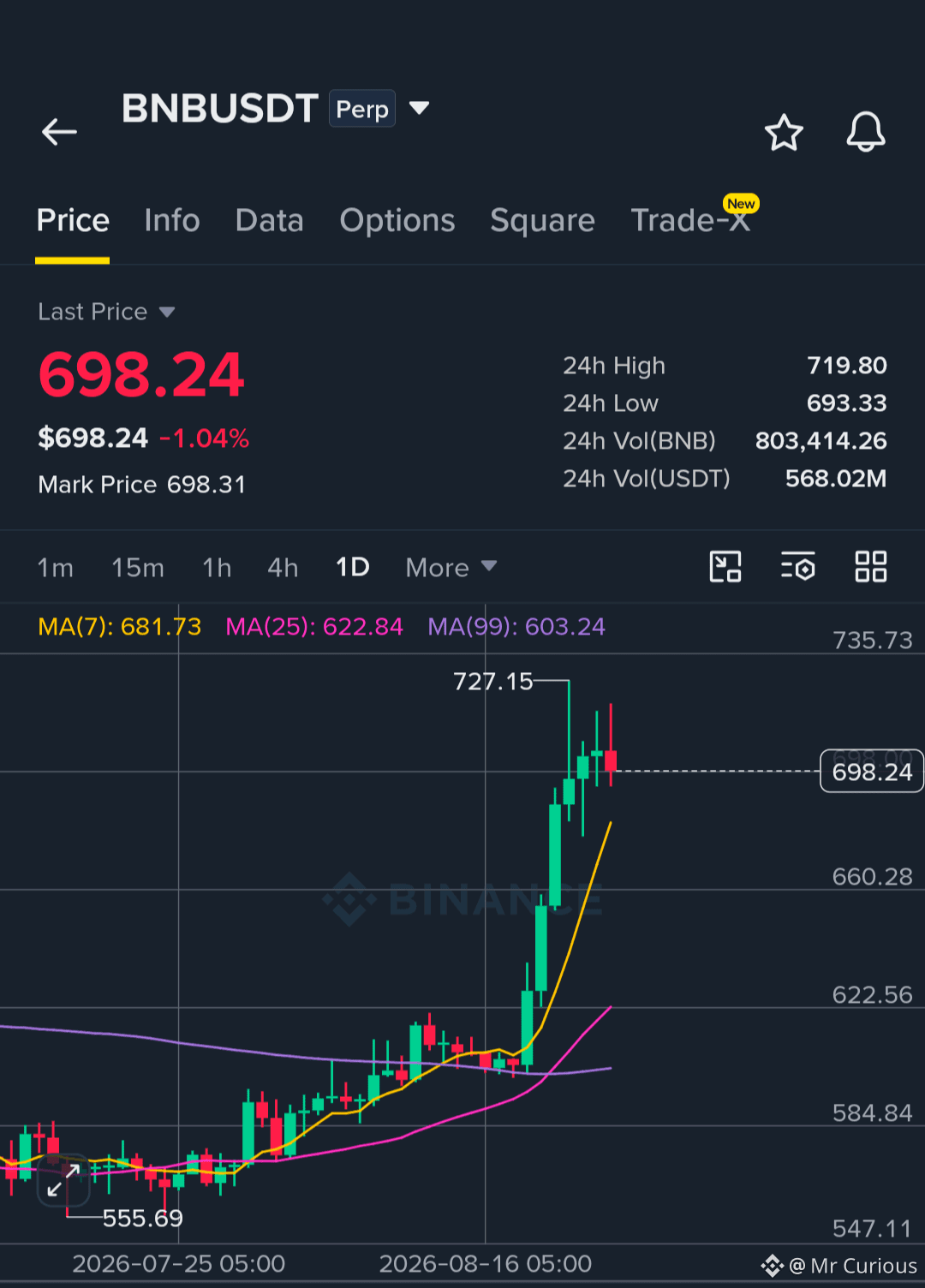Open the More timeframes dropdown
The image size is (925, 1288).
[451, 568]
